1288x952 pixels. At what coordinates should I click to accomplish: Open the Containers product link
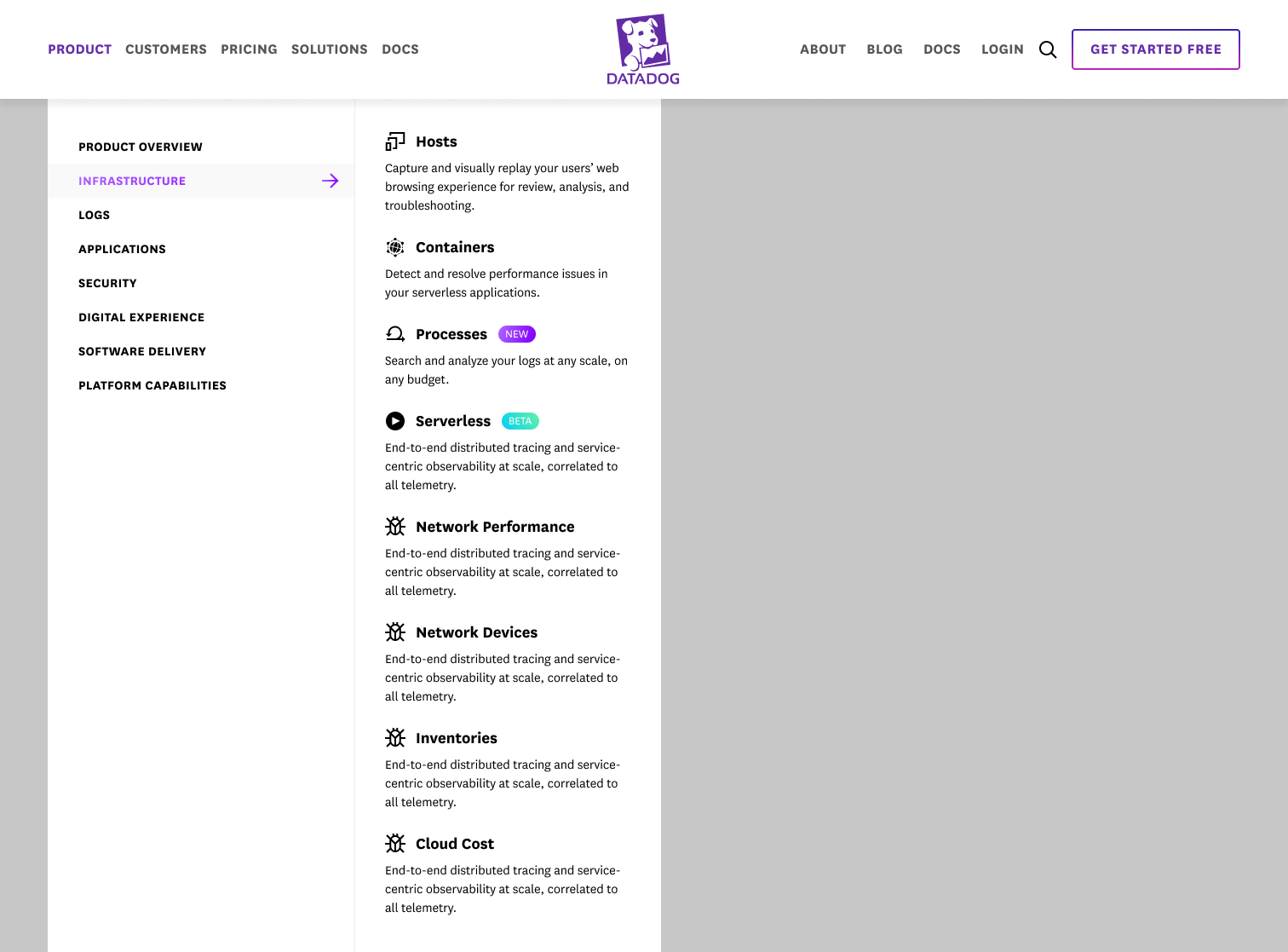point(455,247)
